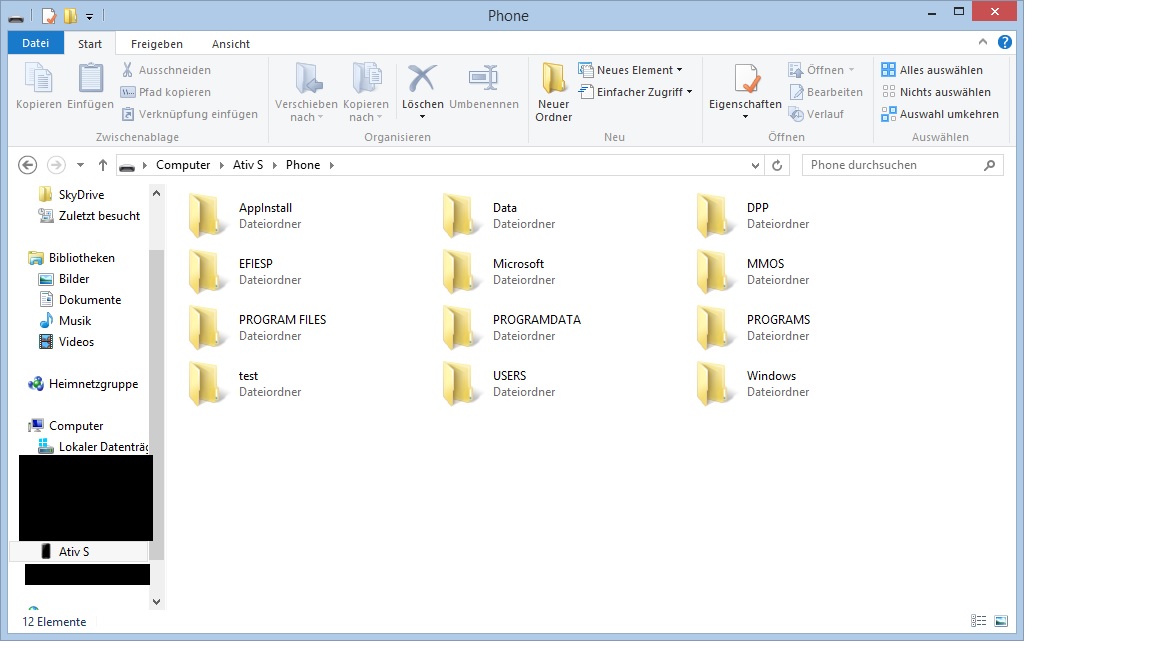Switch to details view icon
1152x648 pixels.
point(979,621)
